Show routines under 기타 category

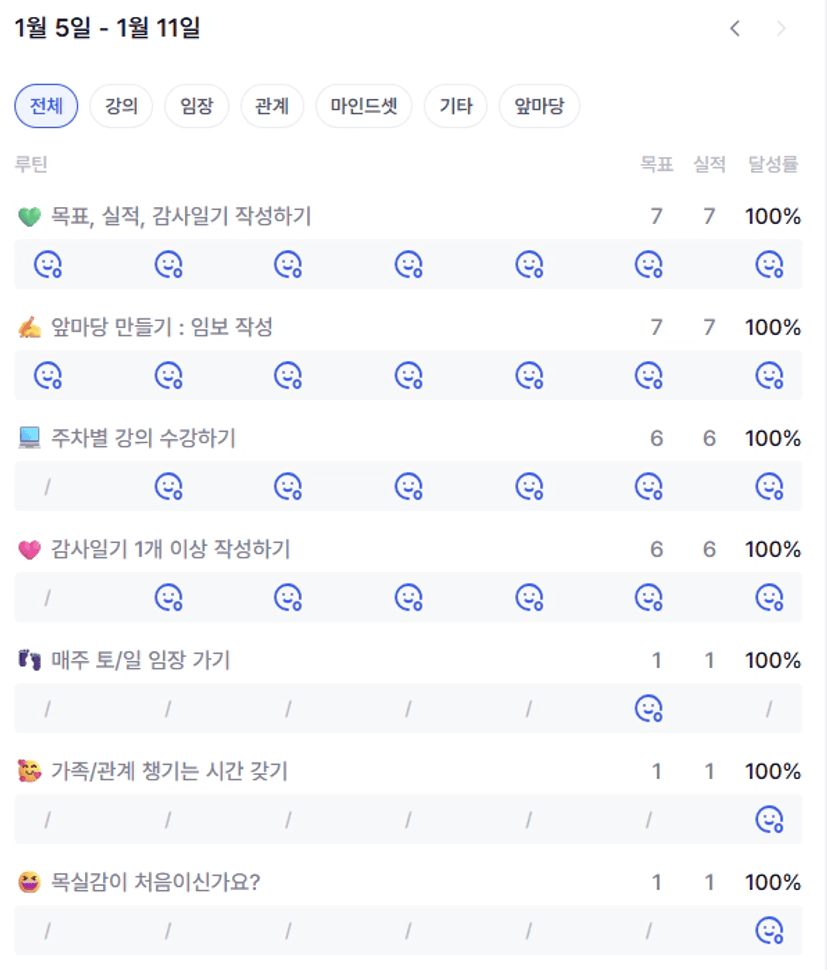(x=456, y=106)
